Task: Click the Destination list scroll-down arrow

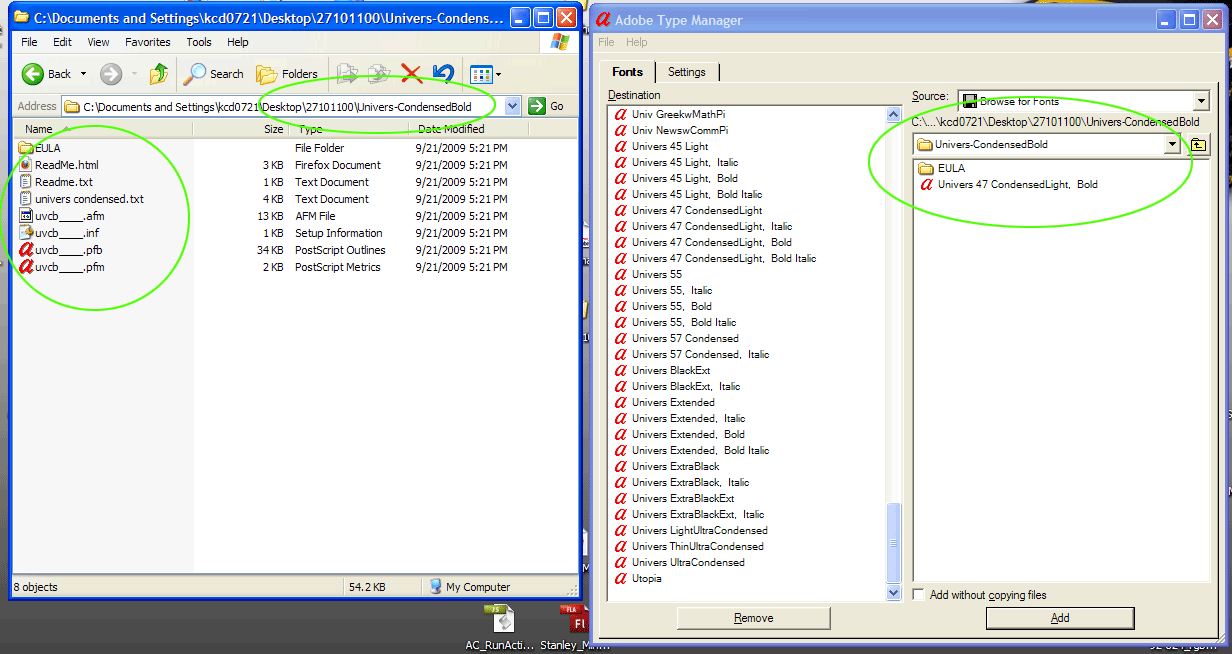Action: (894, 593)
